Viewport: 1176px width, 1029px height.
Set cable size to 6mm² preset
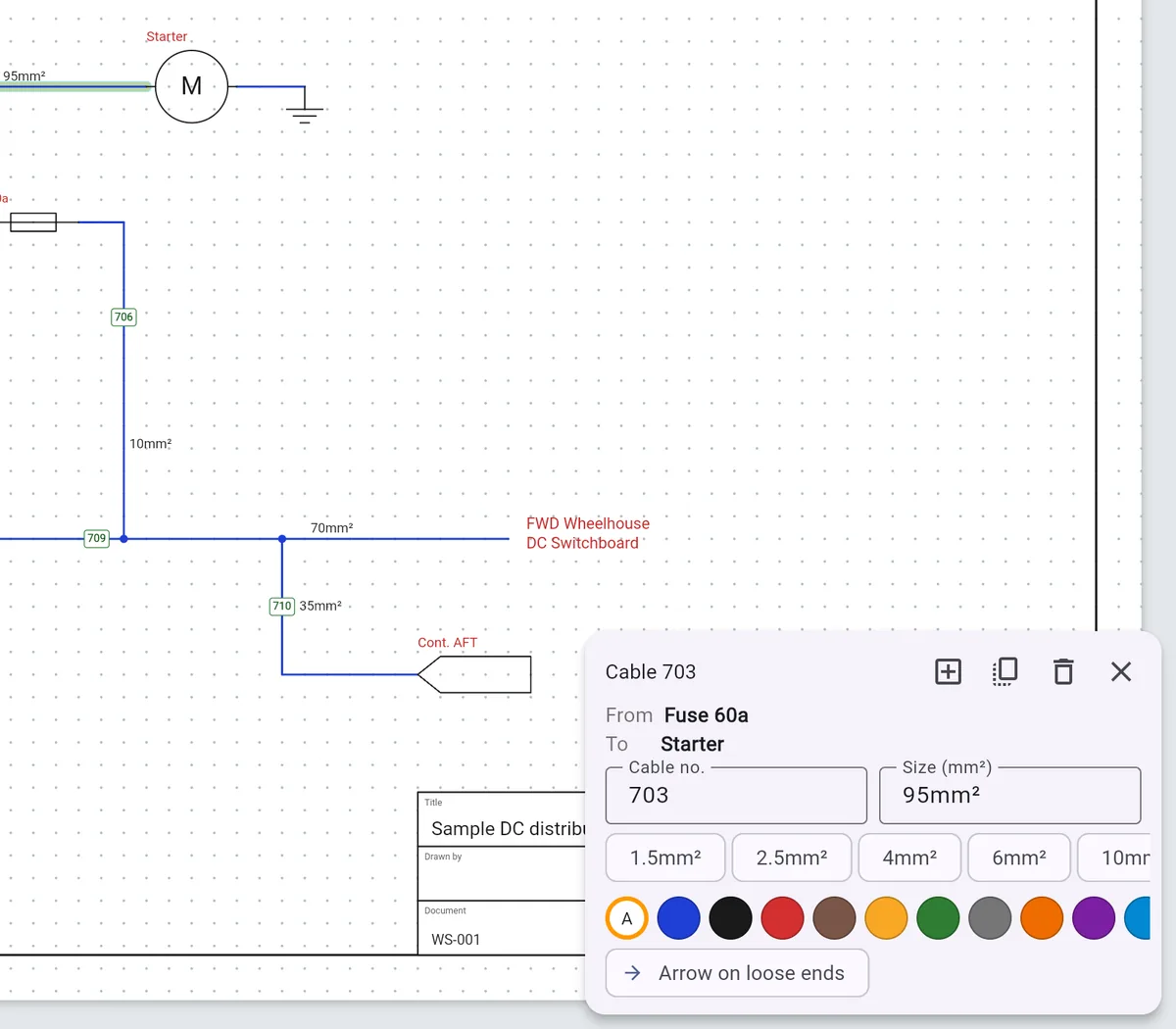[x=1019, y=857]
